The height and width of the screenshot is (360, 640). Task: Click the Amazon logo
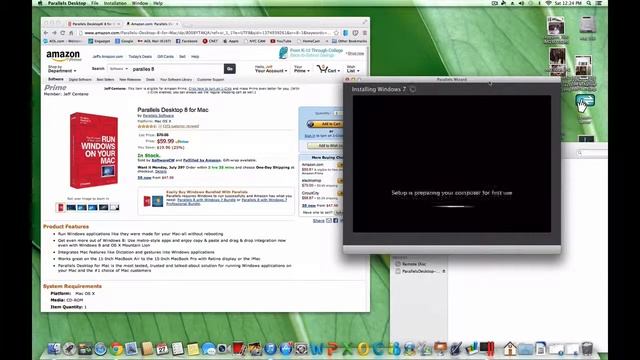click(63, 56)
